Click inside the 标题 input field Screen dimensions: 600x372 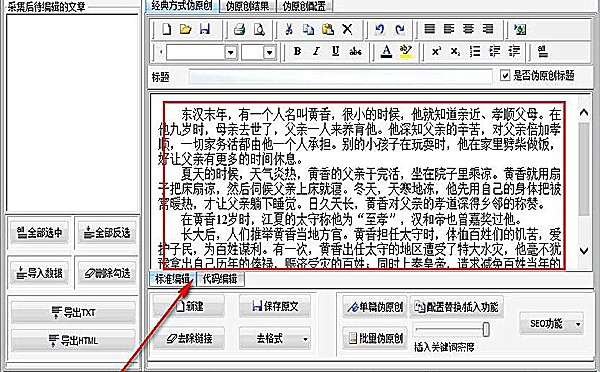pyautogui.click(x=340, y=77)
